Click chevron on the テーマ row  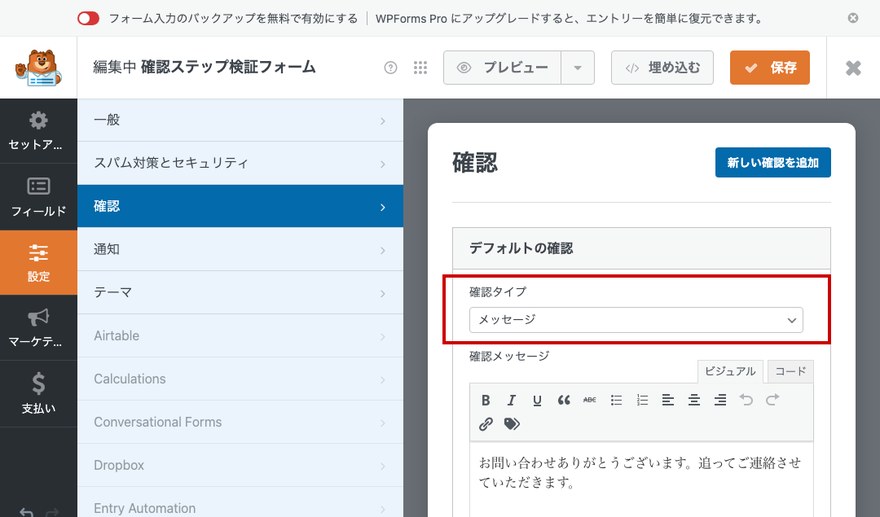tap(383, 294)
